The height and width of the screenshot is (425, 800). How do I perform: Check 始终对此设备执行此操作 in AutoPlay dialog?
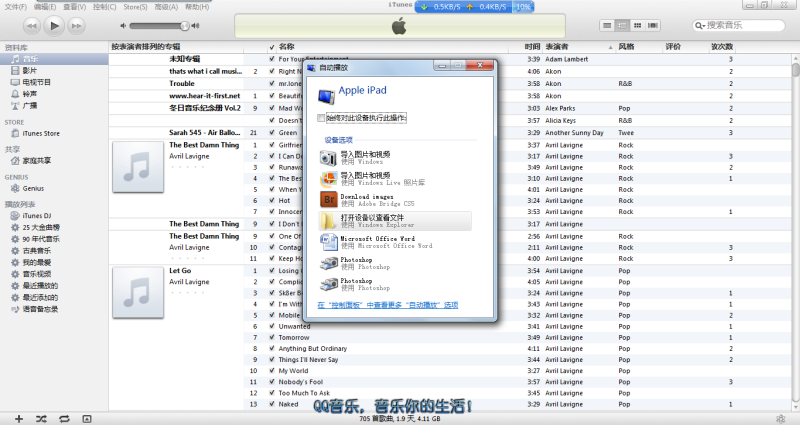click(321, 118)
